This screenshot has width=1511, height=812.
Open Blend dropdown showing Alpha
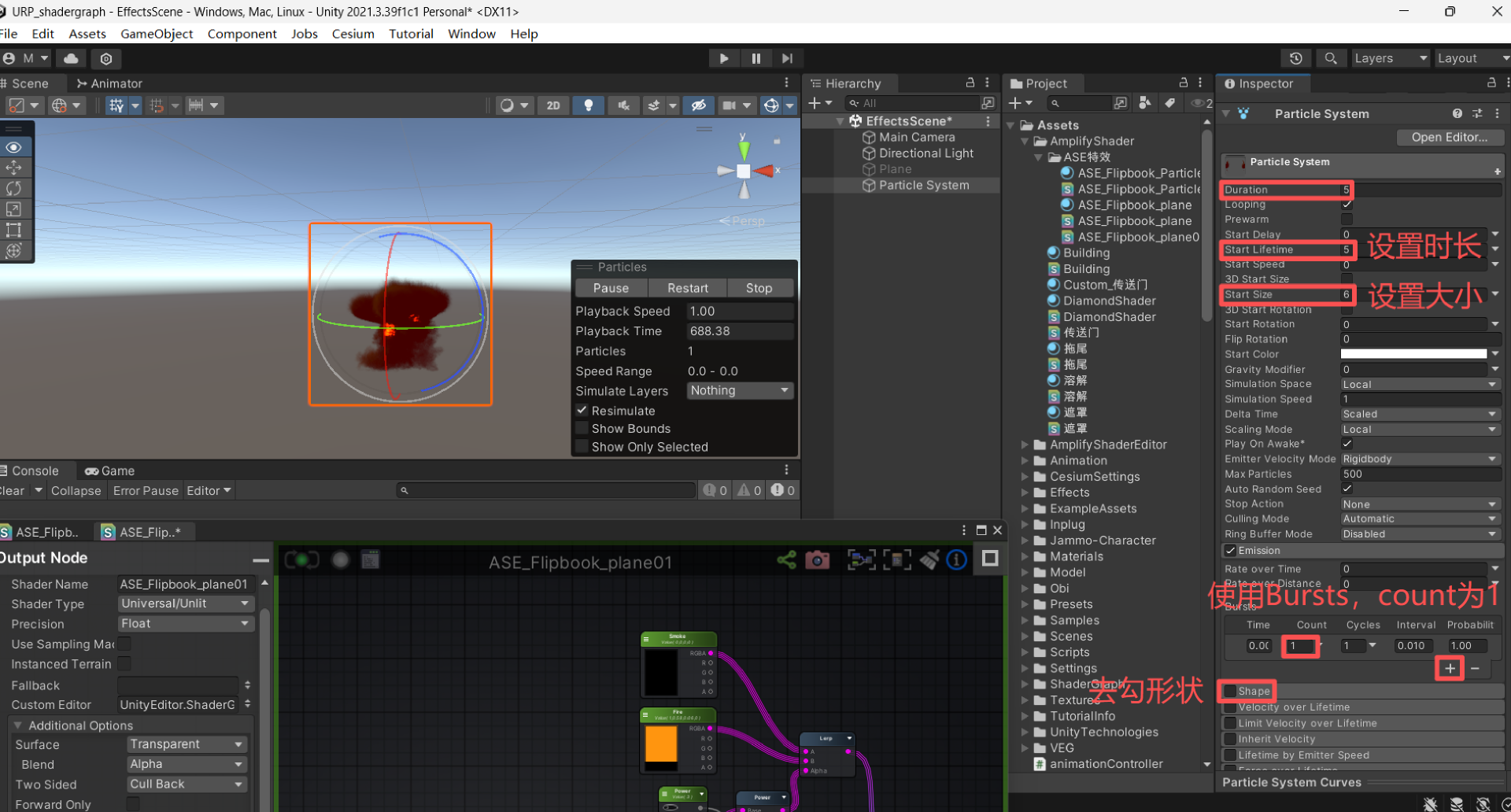point(187,764)
